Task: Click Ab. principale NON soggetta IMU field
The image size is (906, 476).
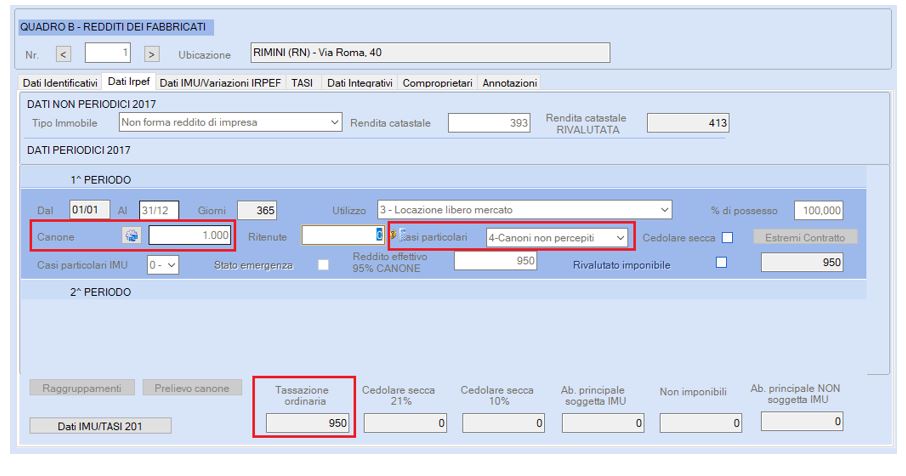Action: (802, 422)
